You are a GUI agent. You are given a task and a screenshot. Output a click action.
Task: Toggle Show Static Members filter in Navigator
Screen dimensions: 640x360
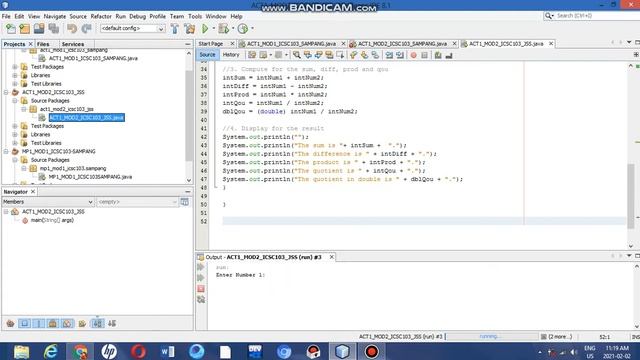click(x=39, y=323)
